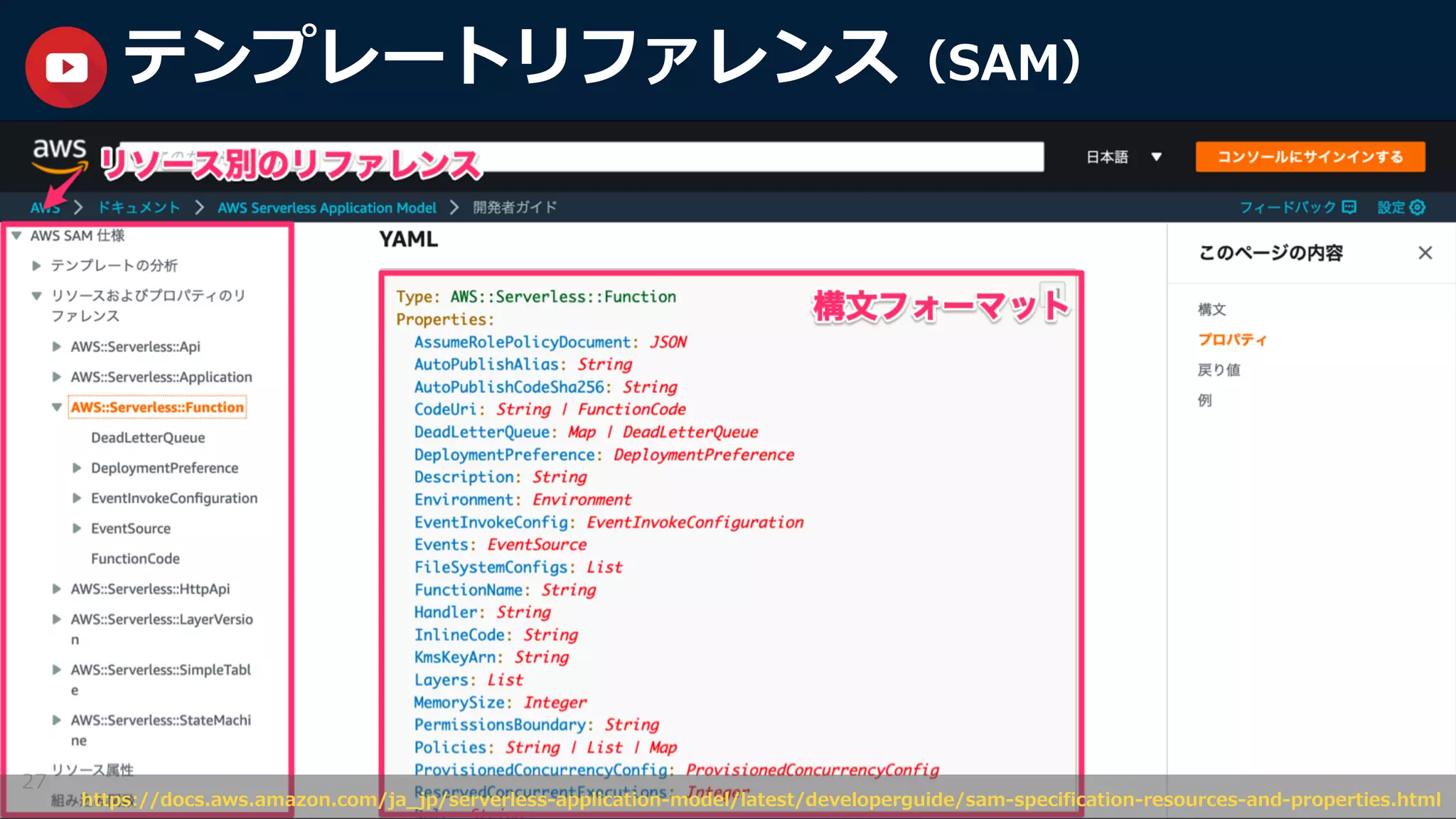This screenshot has height=819, width=1456.
Task: Expand テンプレートの分析 node
Action: click(36, 266)
